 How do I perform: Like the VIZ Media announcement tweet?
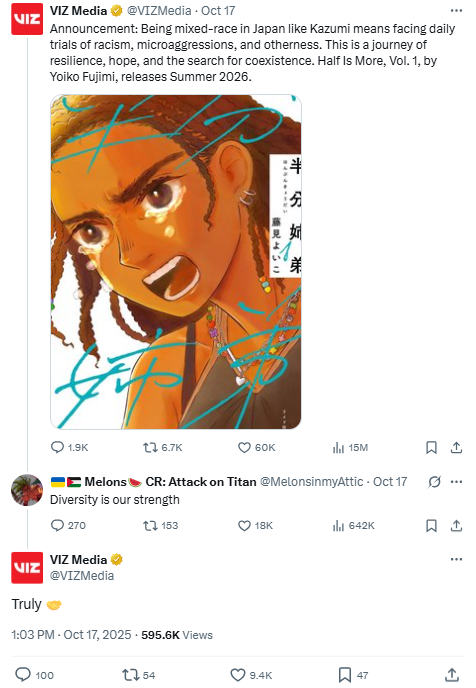pyautogui.click(x=256, y=448)
